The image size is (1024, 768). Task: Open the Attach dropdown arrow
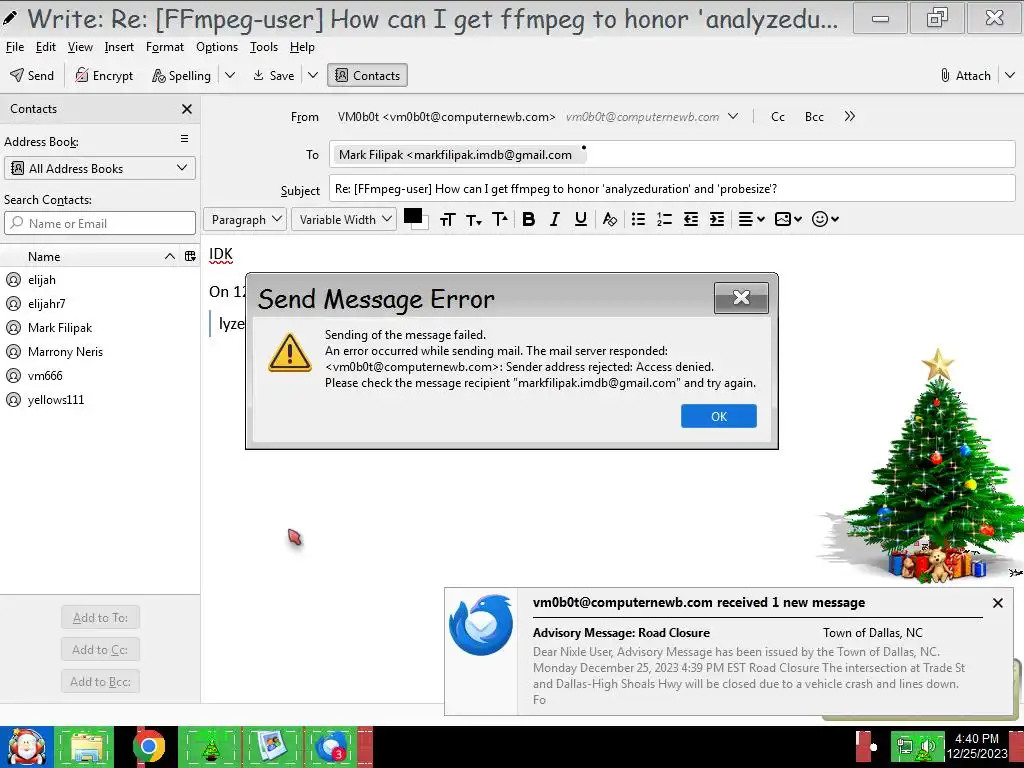tap(1010, 76)
